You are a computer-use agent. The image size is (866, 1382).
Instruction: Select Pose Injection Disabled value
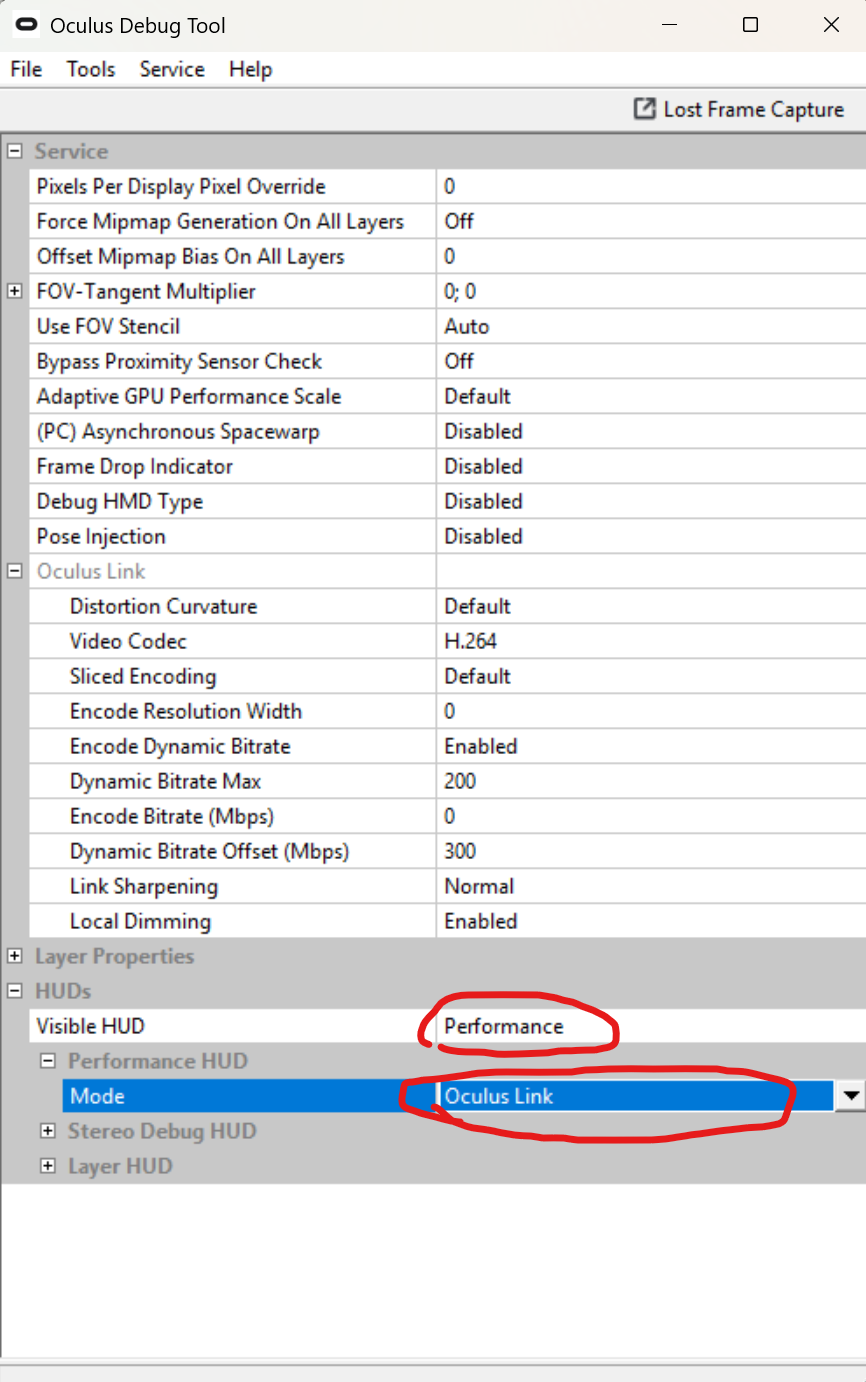pos(651,536)
